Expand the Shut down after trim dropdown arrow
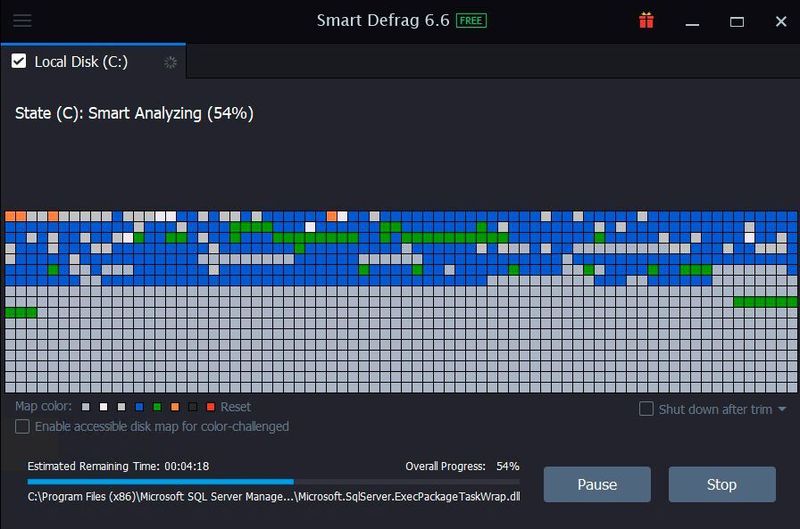Image resolution: width=800 pixels, height=529 pixels. point(782,409)
